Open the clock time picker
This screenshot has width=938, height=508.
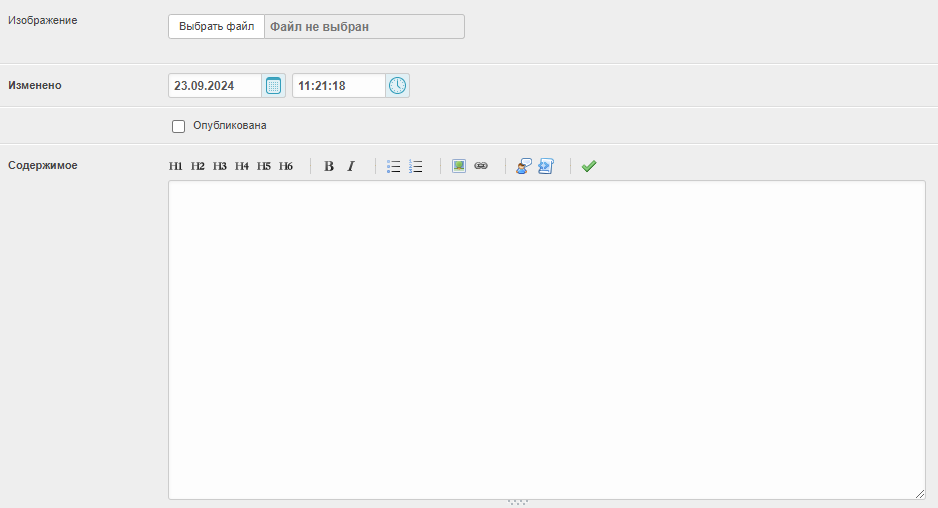[397, 86]
